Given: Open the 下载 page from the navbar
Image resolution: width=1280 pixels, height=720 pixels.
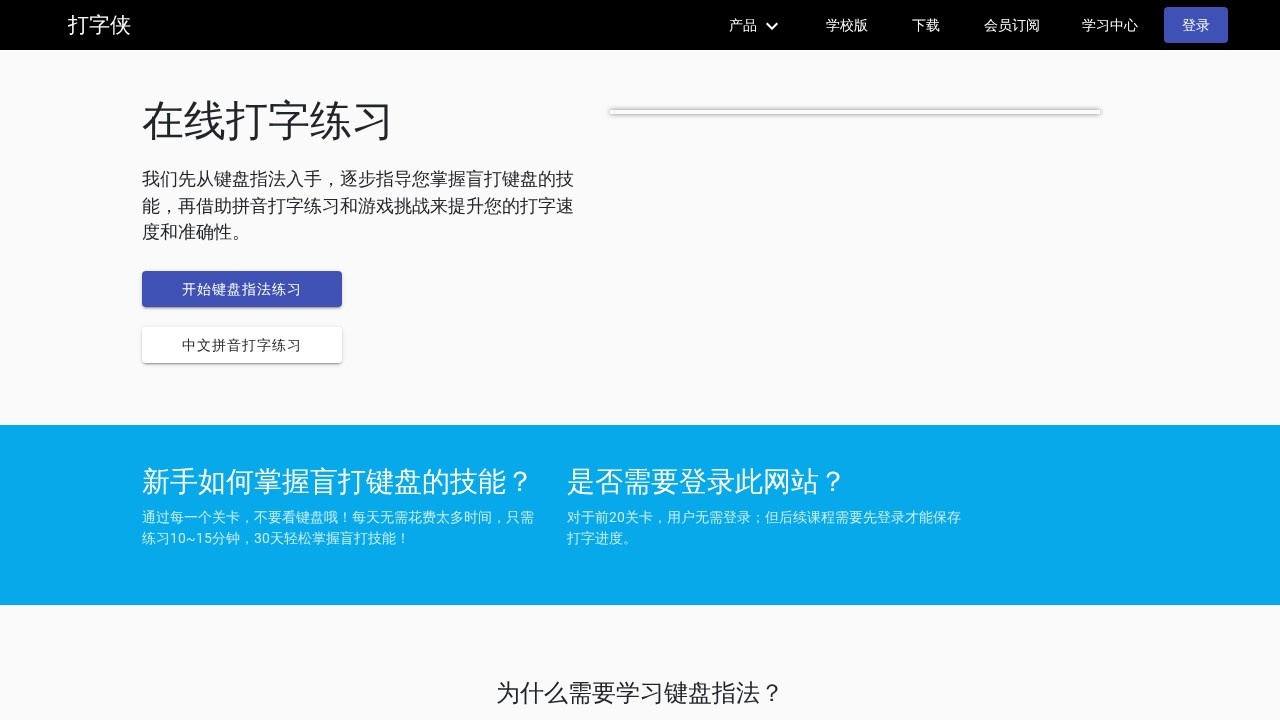Looking at the screenshot, I should pyautogui.click(x=925, y=25).
